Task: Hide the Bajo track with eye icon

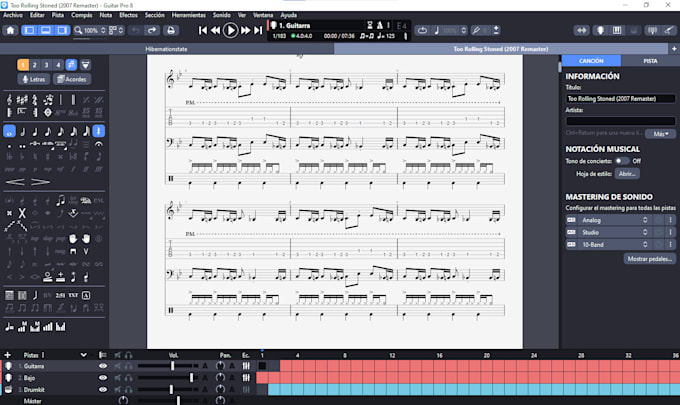Action: point(103,378)
